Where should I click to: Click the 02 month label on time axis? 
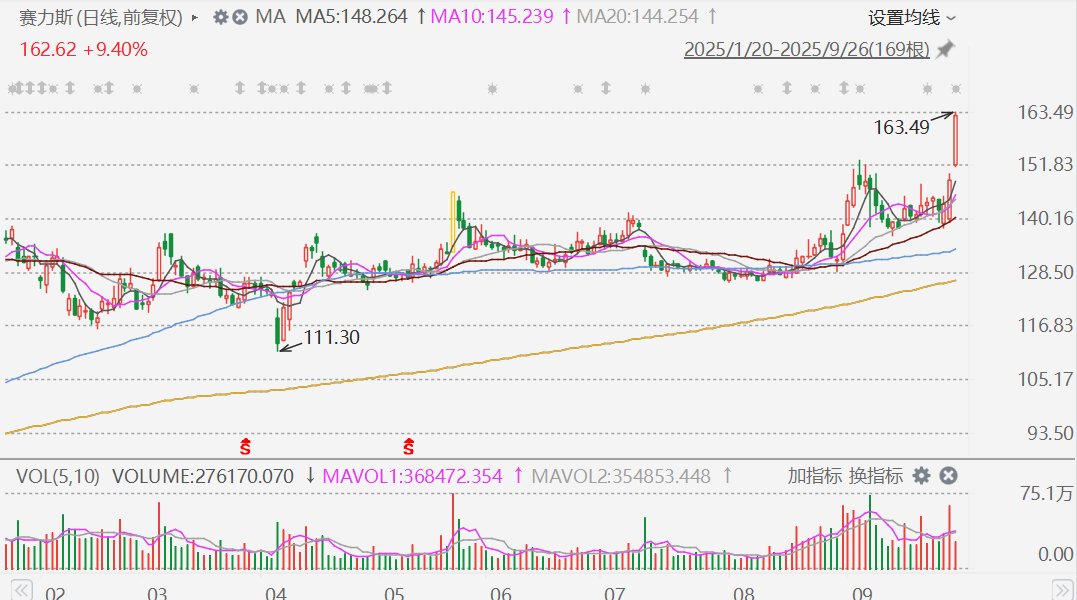55,593
